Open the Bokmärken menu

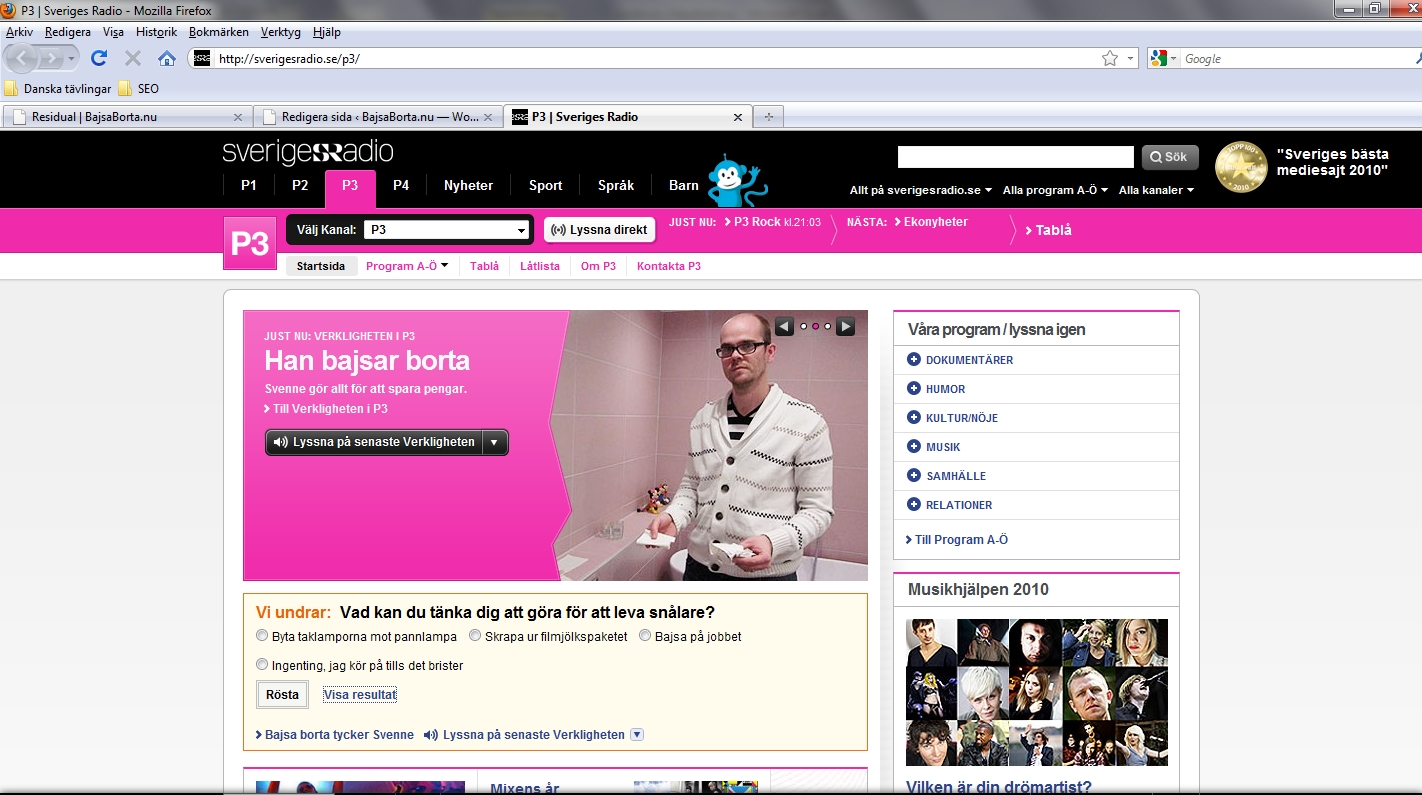(218, 32)
